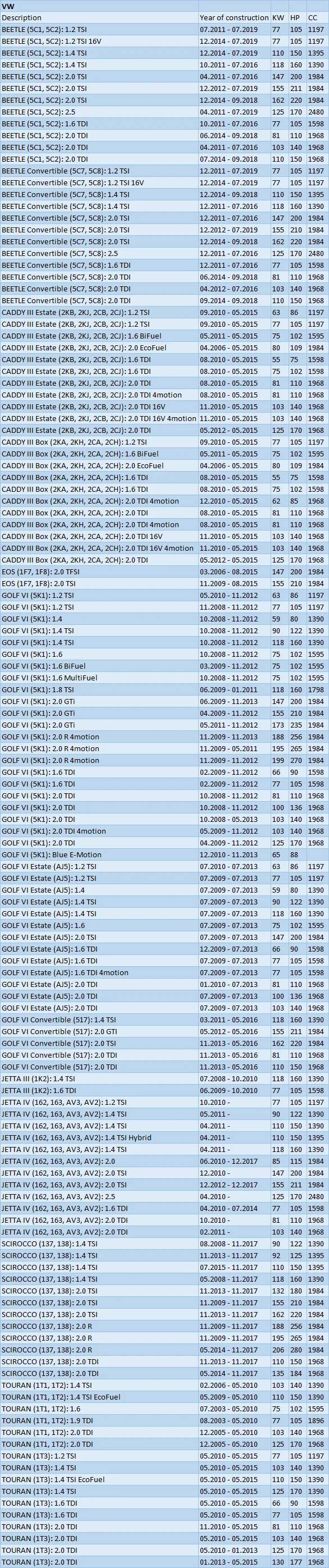This screenshot has width=329, height=1568.
Task: Click CC value 1798
Action: tap(316, 689)
